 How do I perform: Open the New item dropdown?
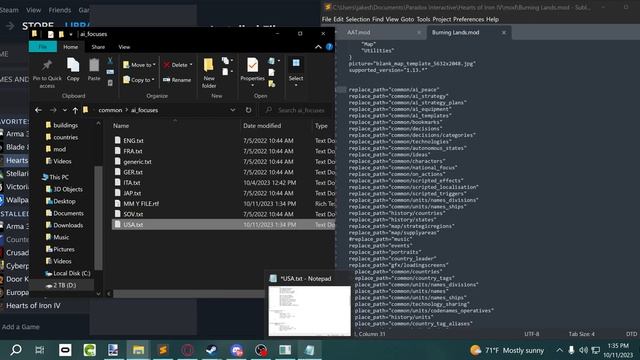[x=227, y=61]
